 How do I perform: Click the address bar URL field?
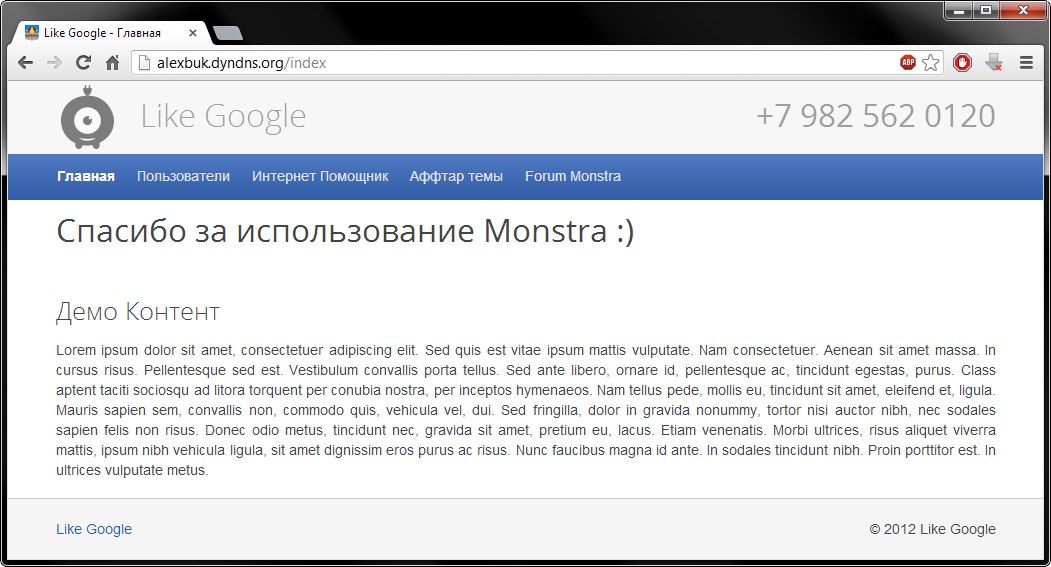point(500,63)
